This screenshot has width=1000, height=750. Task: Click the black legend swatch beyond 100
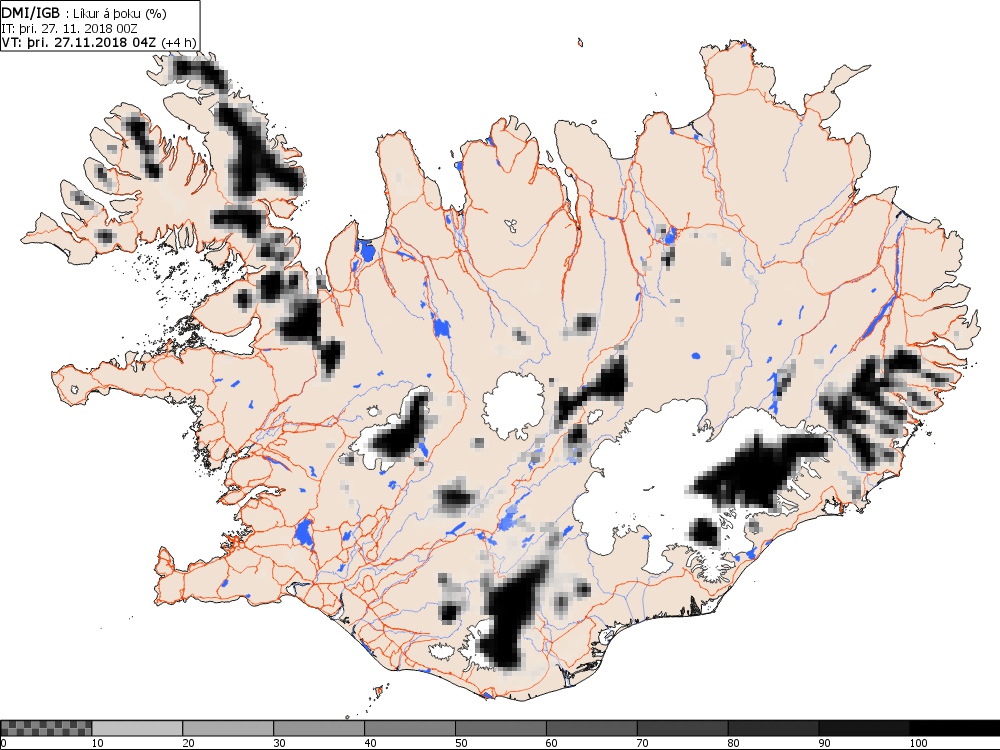[x=955, y=728]
